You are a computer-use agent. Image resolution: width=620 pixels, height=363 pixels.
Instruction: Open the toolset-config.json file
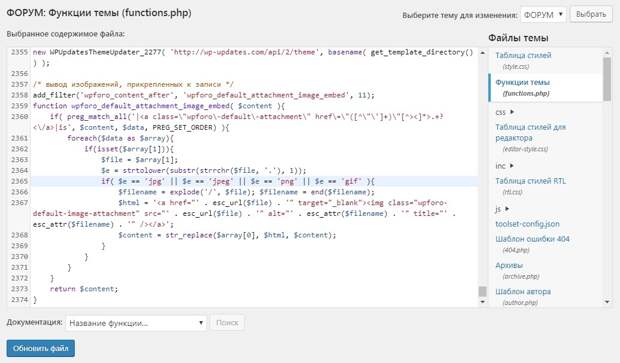coord(527,224)
